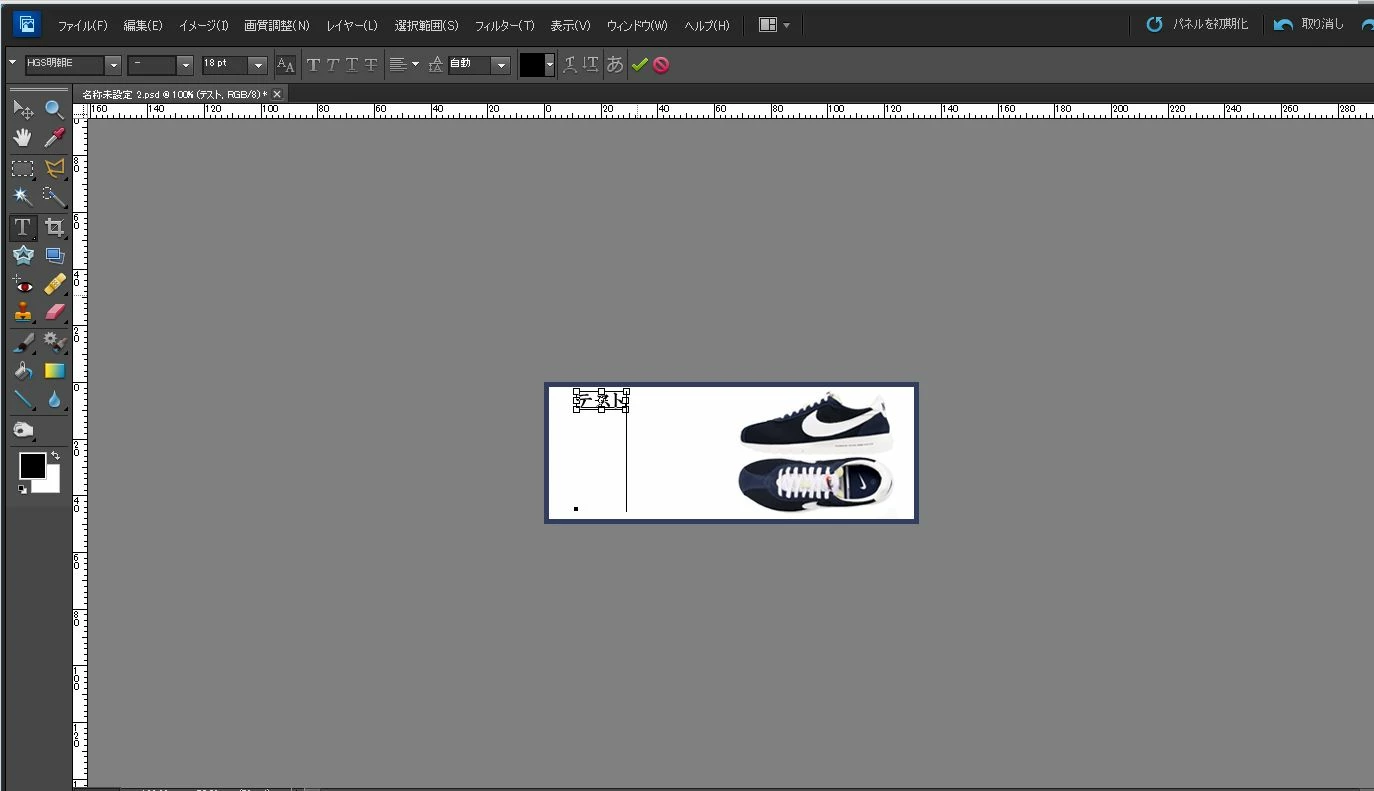Click the foreground color black swatch
Image resolution: width=1374 pixels, height=791 pixels.
pyautogui.click(x=32, y=465)
